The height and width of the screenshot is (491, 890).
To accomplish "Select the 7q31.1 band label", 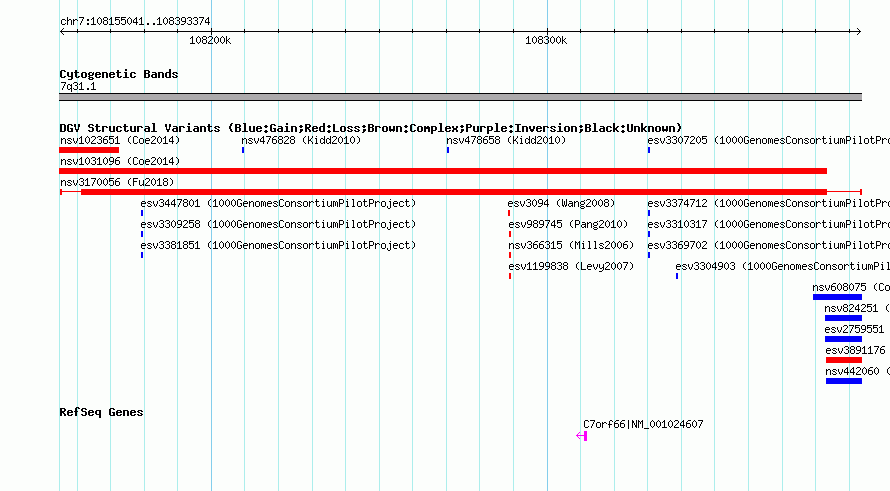I will (x=78, y=86).
